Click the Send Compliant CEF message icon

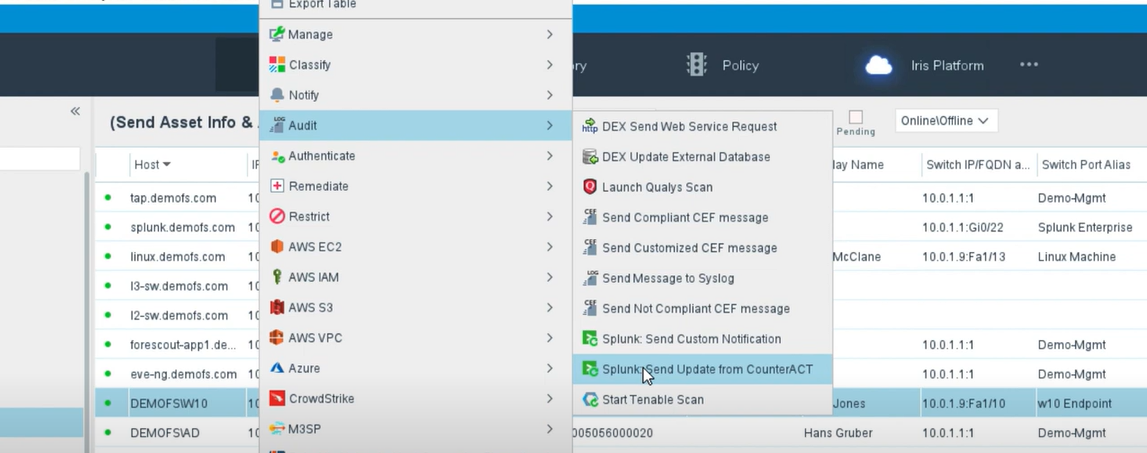coord(590,217)
